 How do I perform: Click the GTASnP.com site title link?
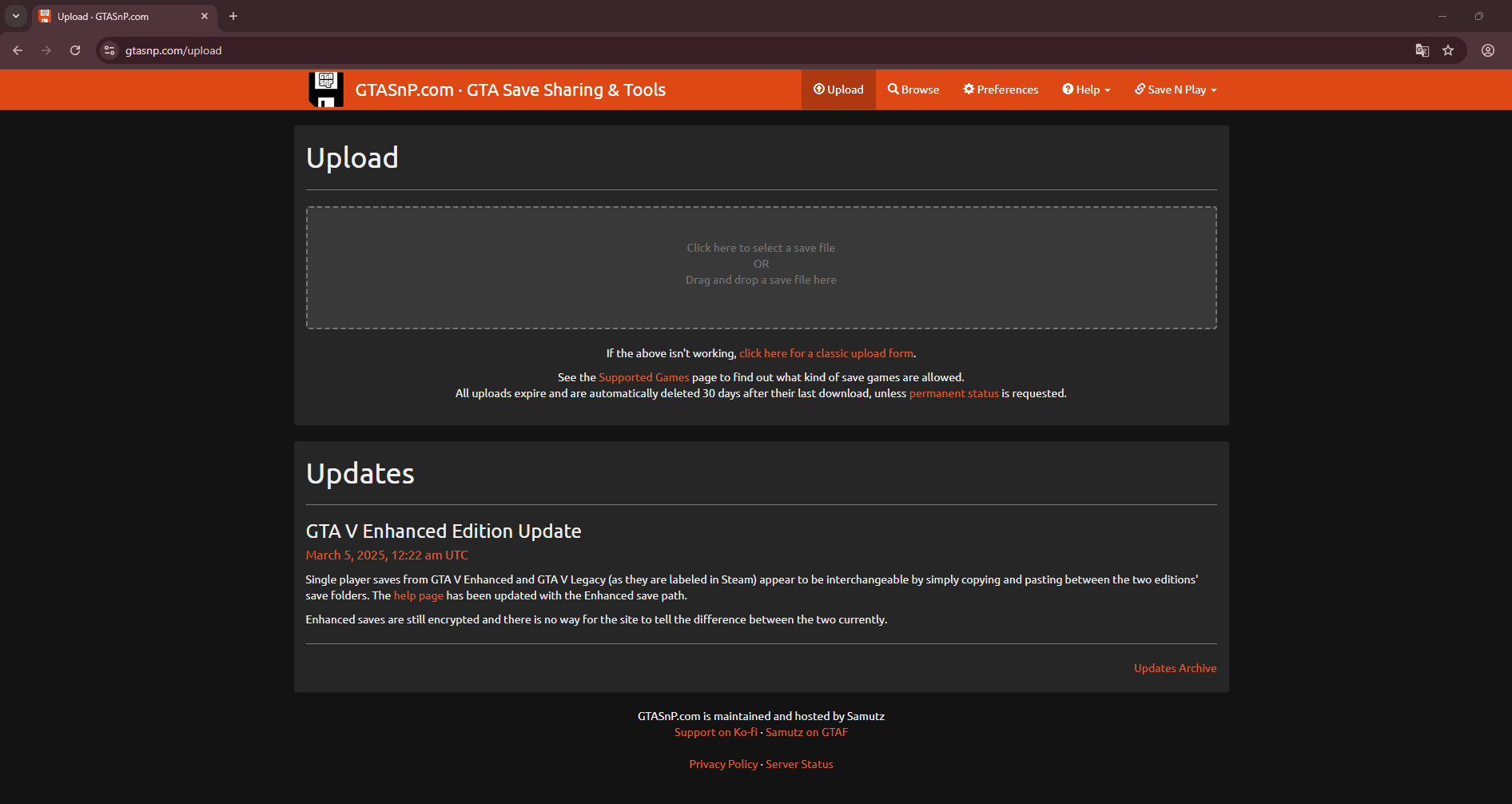click(510, 90)
